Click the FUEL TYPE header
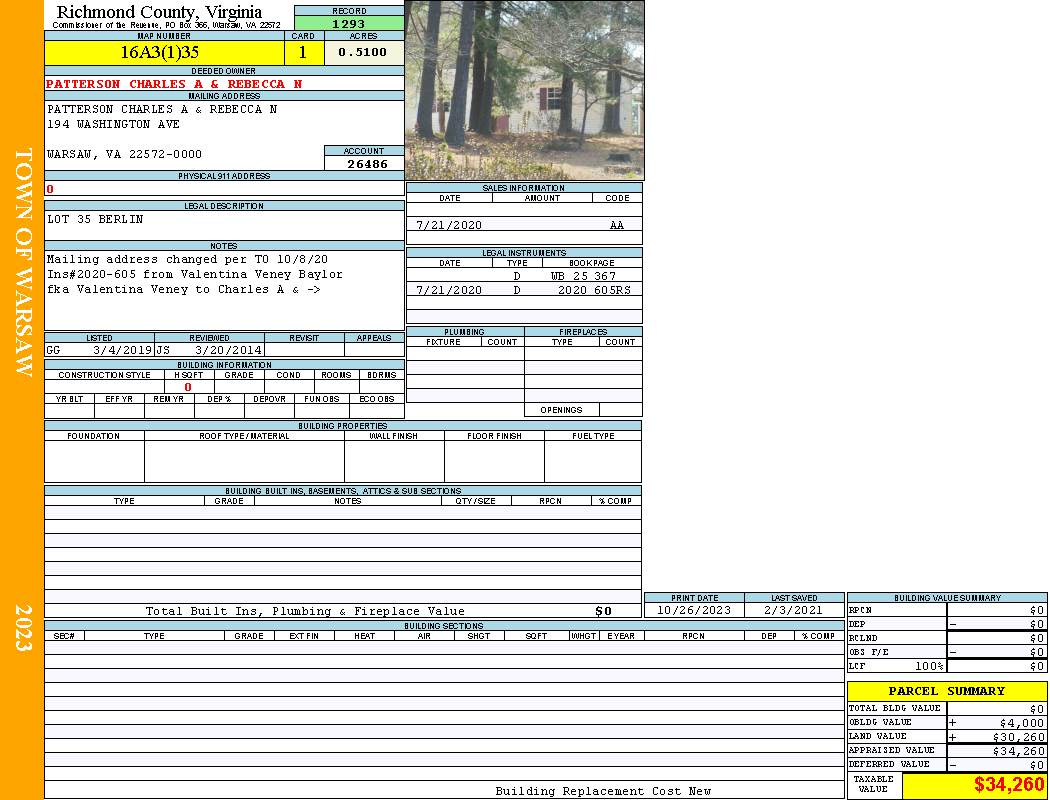 [593, 436]
